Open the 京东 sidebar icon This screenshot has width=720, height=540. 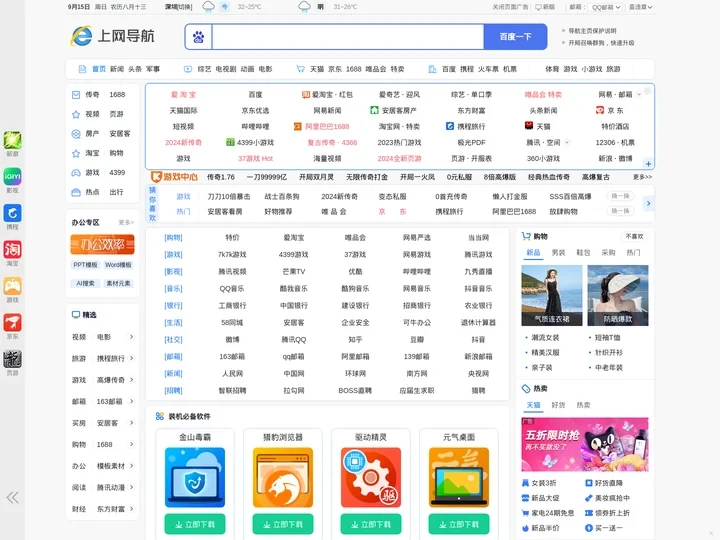click(x=12, y=322)
